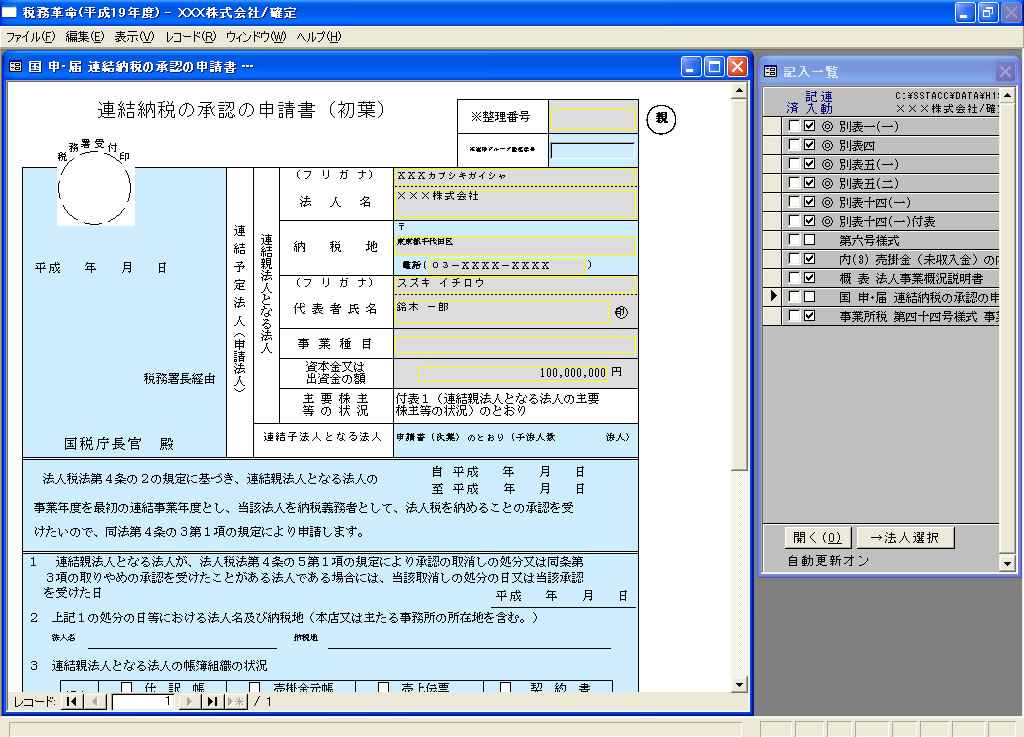Click the current-row arrow marker in 記入一覧
Image resolution: width=1024 pixels, height=737 pixels.
(x=773, y=296)
